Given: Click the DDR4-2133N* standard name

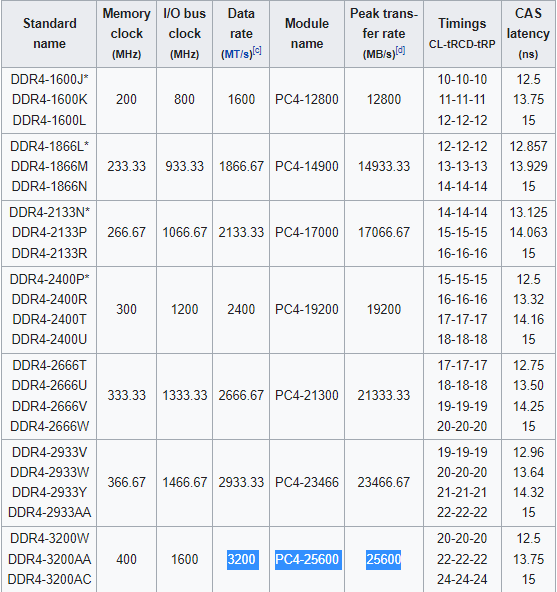Looking at the screenshot, I should point(49,213).
